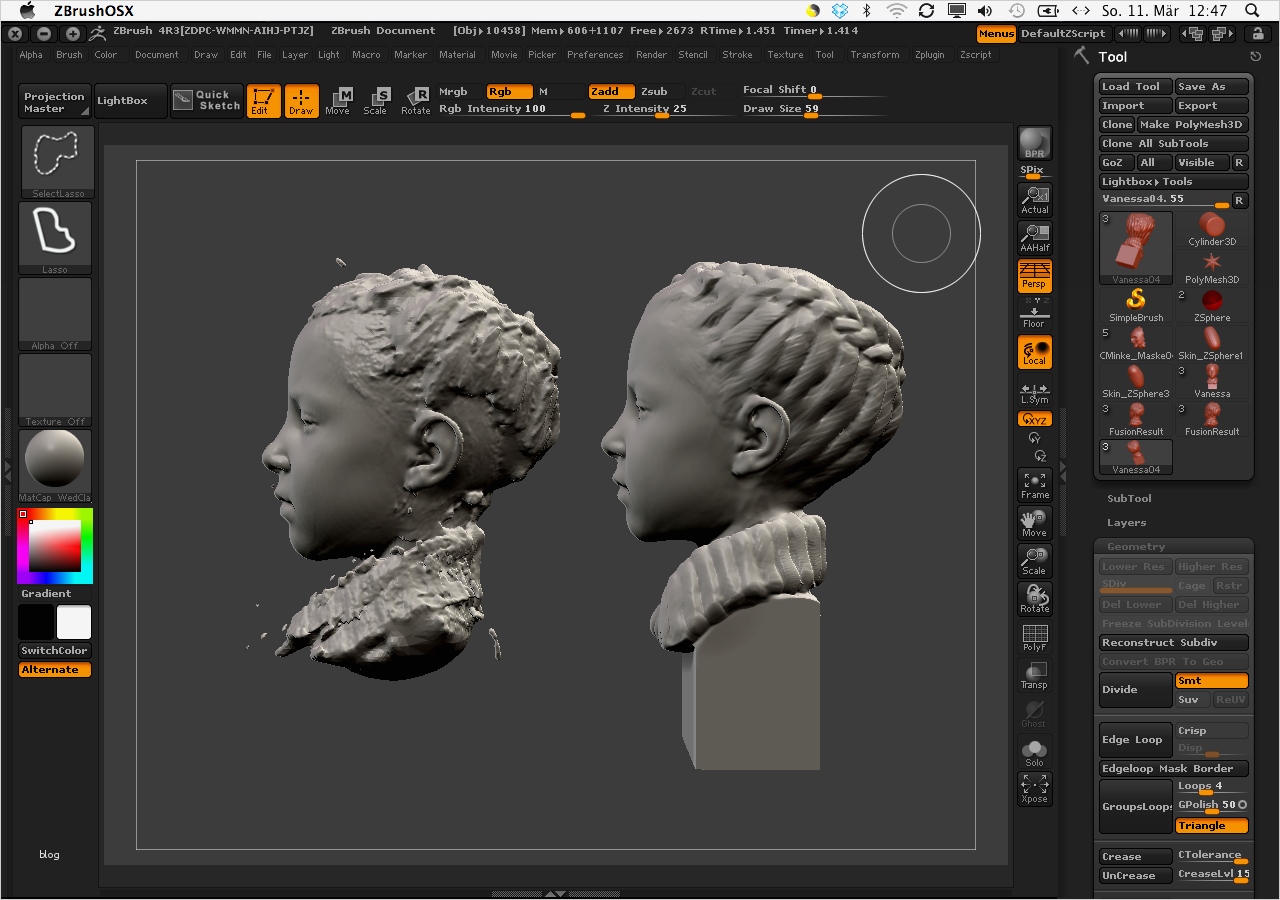This screenshot has height=900, width=1280.
Task: Open the Zplugin menu
Action: (x=929, y=55)
